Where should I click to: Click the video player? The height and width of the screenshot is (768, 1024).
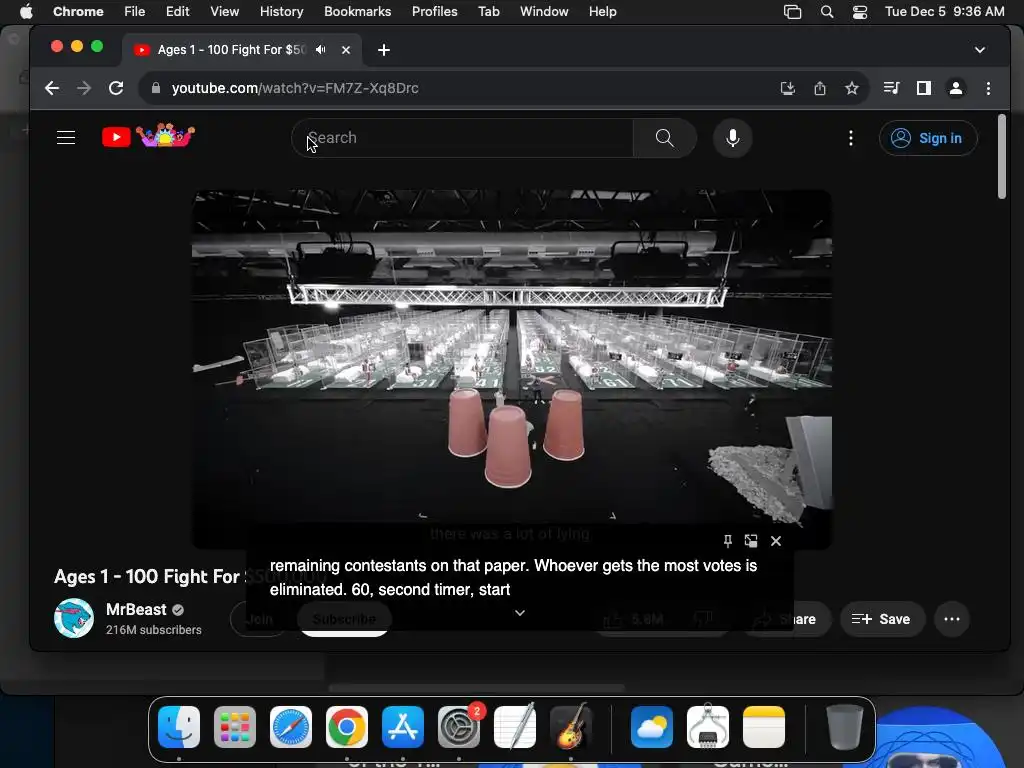(511, 369)
